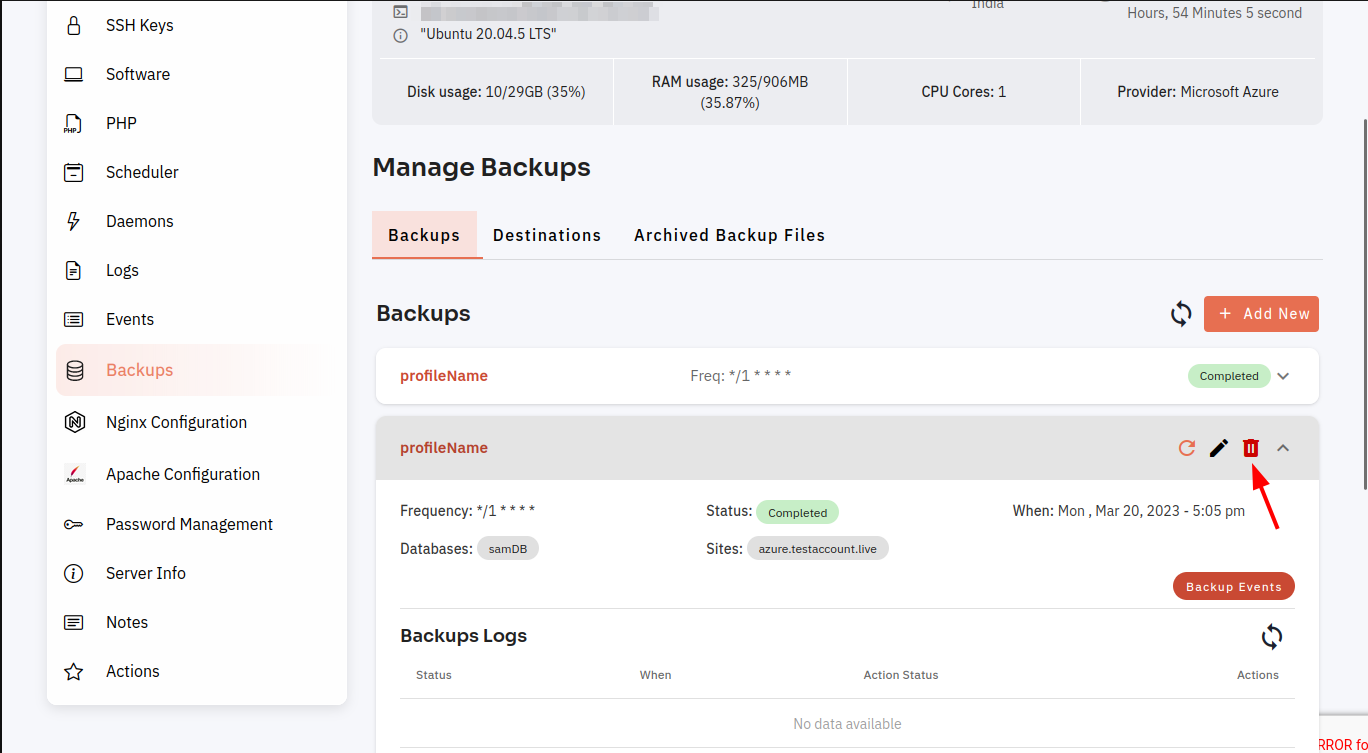Click the Add New backup button
This screenshot has width=1368, height=753.
1261,314
